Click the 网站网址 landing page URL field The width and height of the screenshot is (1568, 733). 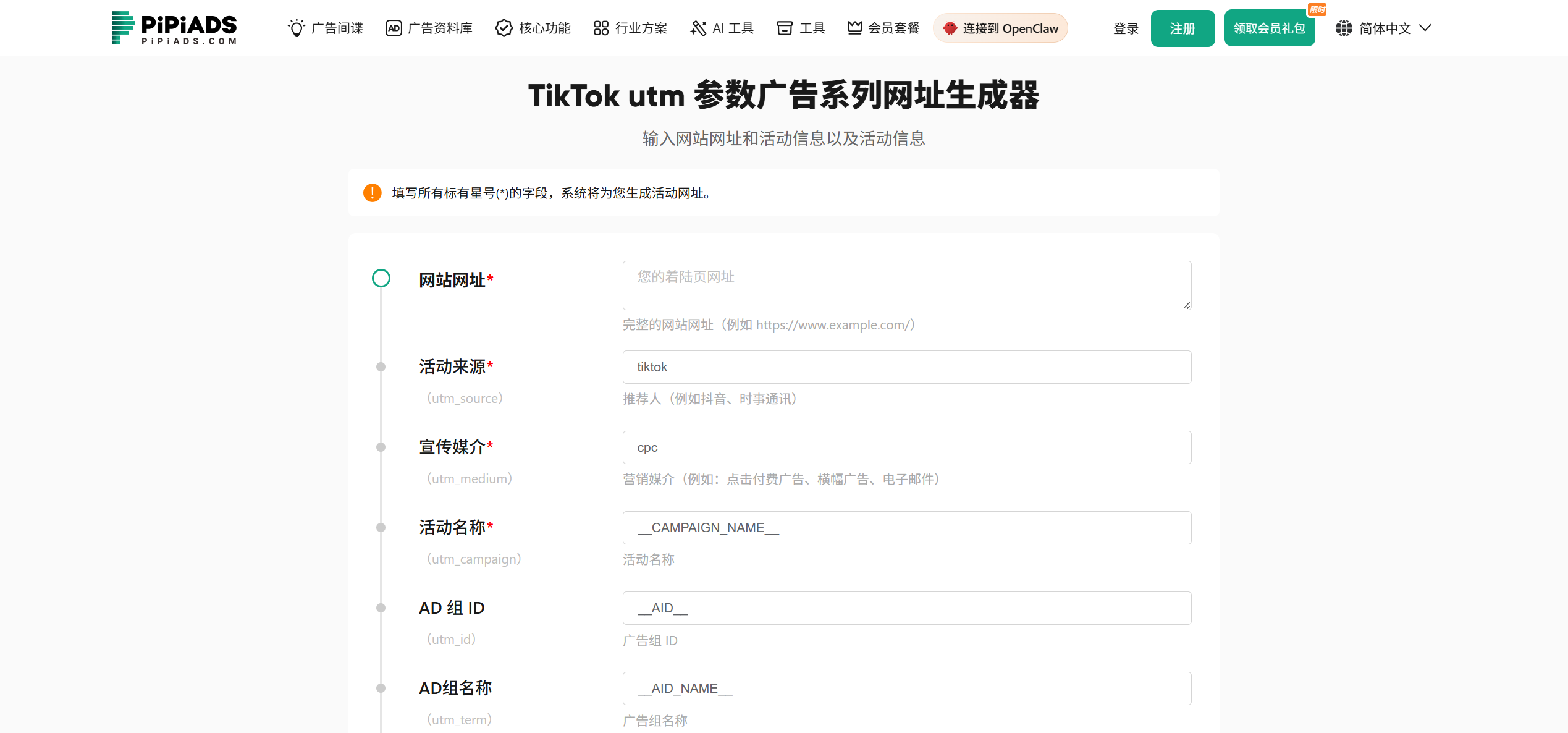tap(907, 286)
